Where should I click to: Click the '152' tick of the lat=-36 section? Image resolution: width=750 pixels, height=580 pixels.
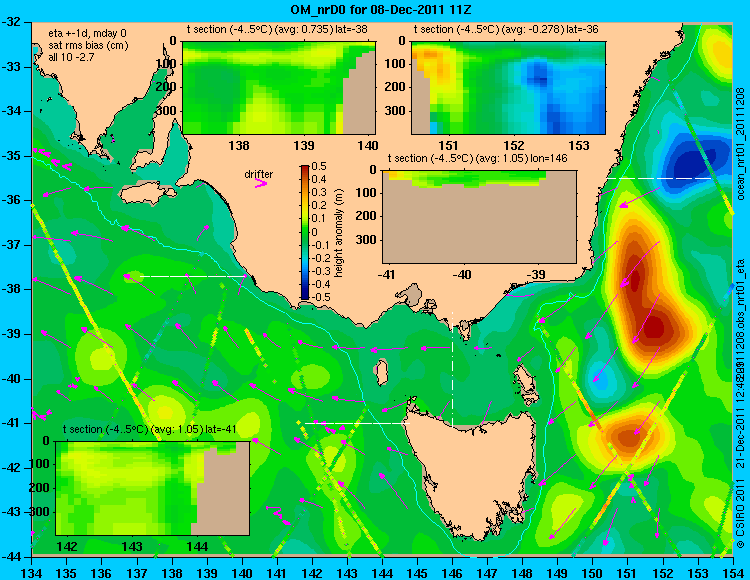point(514,146)
